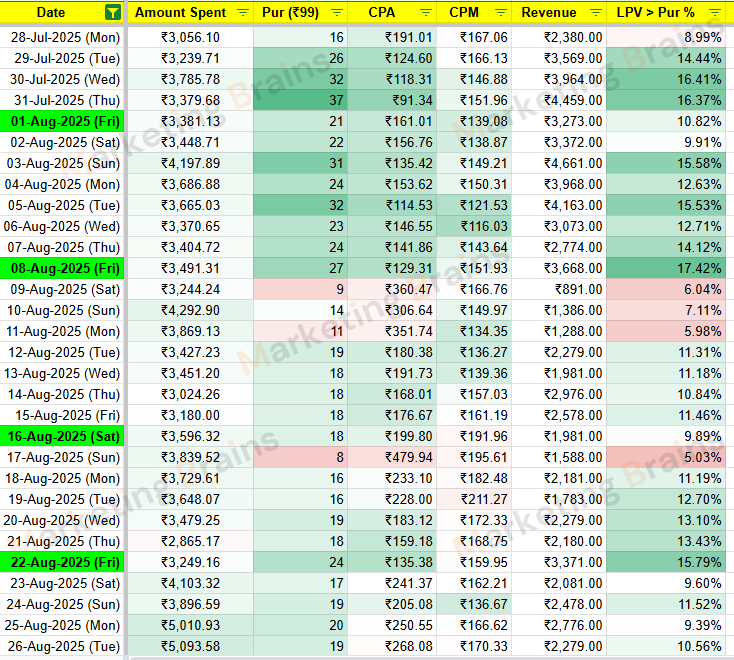Click the 17.42% LPV > Pur cell
Screen dimensions: 734x660
tap(667, 268)
